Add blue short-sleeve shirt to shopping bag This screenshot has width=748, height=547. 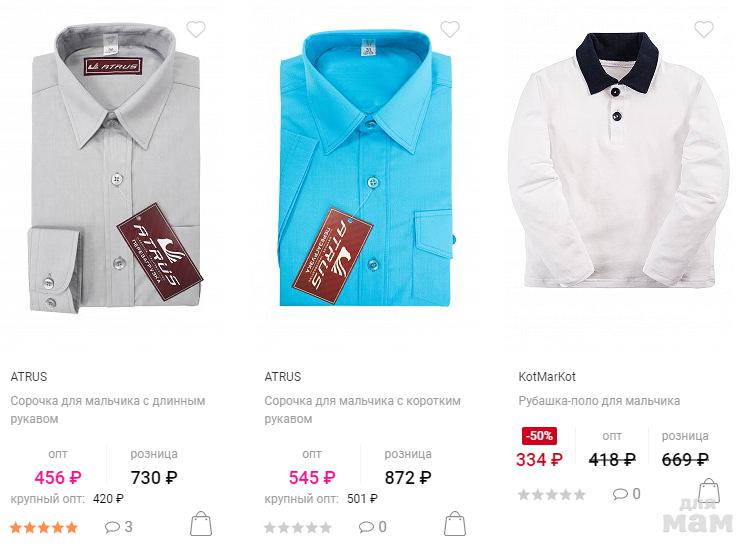click(455, 524)
